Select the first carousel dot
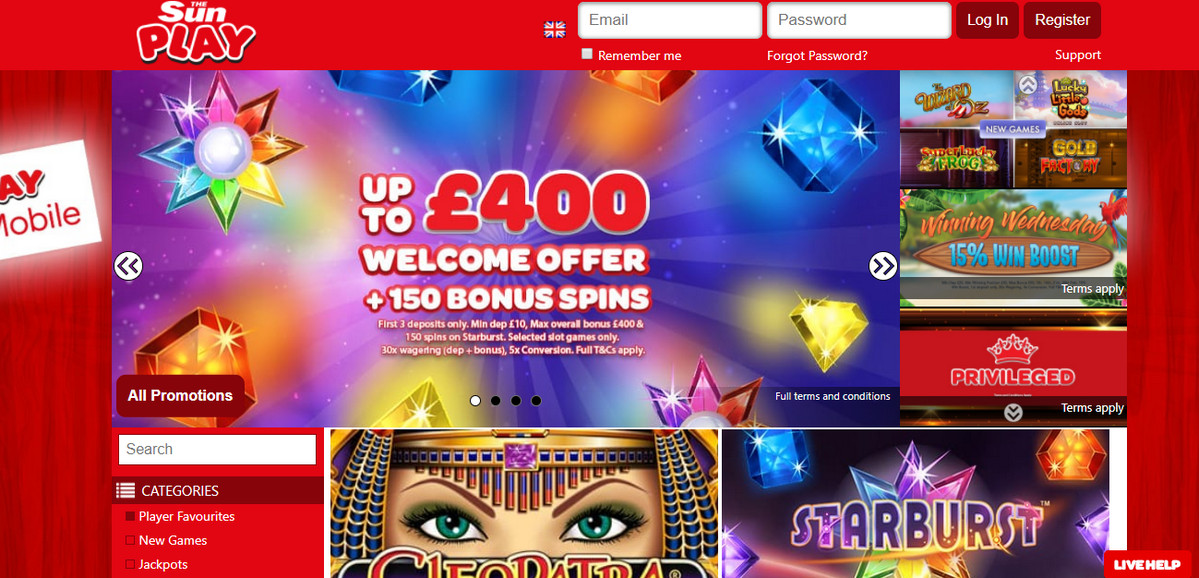 476,401
